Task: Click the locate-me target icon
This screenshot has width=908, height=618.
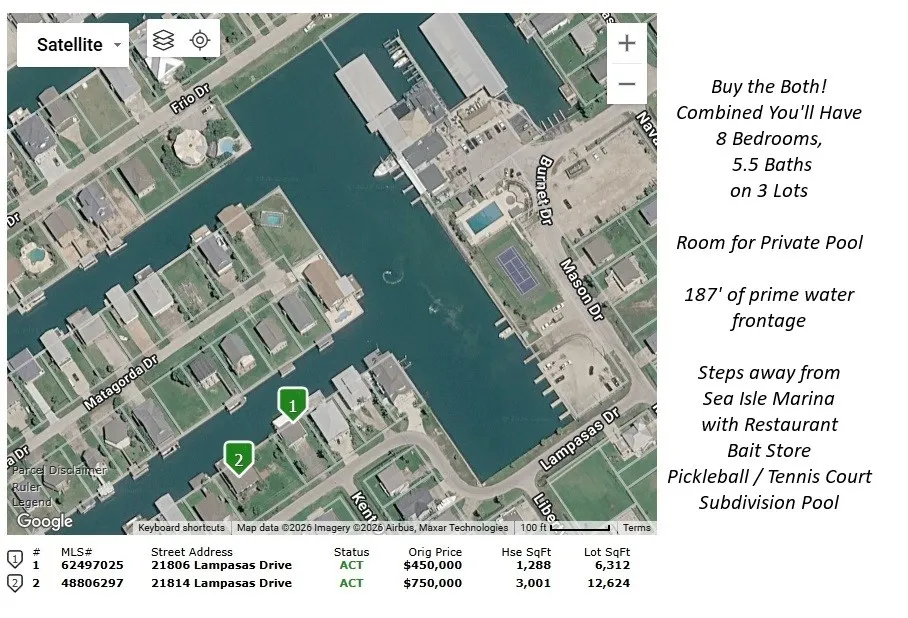Action: coord(200,40)
